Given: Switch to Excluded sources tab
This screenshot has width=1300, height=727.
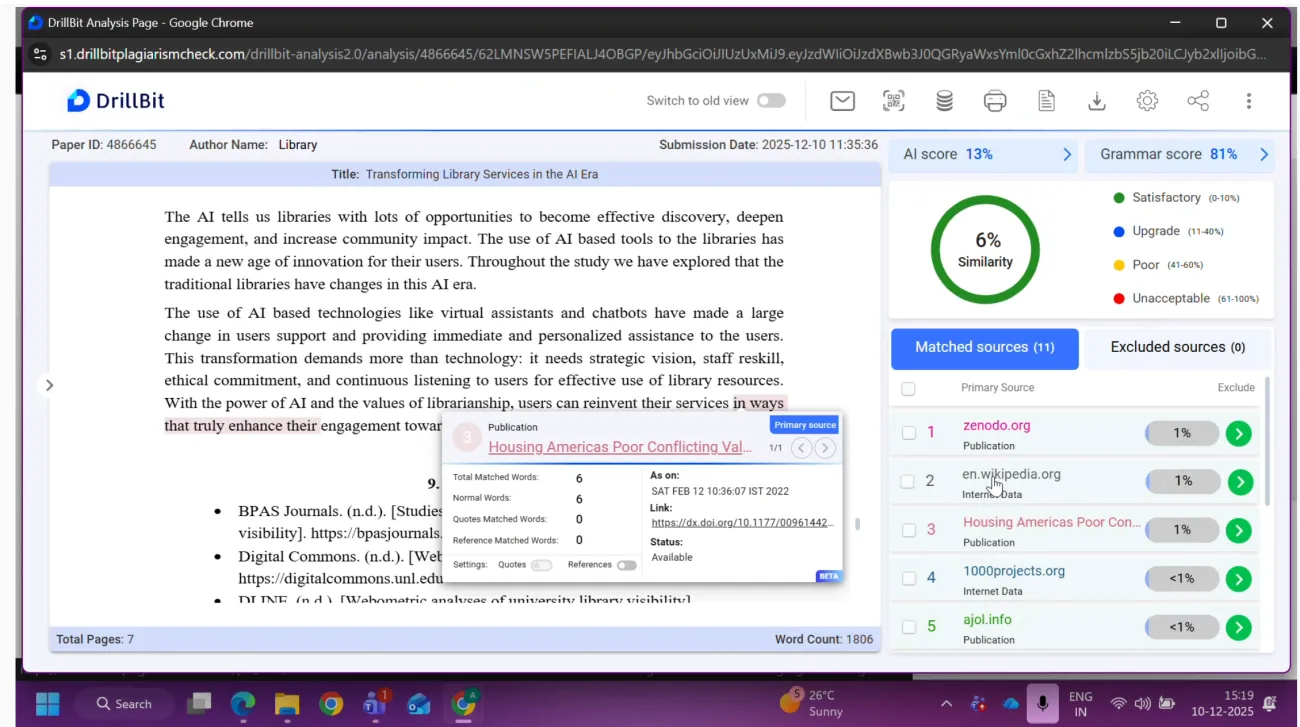Looking at the screenshot, I should 1177,347.
